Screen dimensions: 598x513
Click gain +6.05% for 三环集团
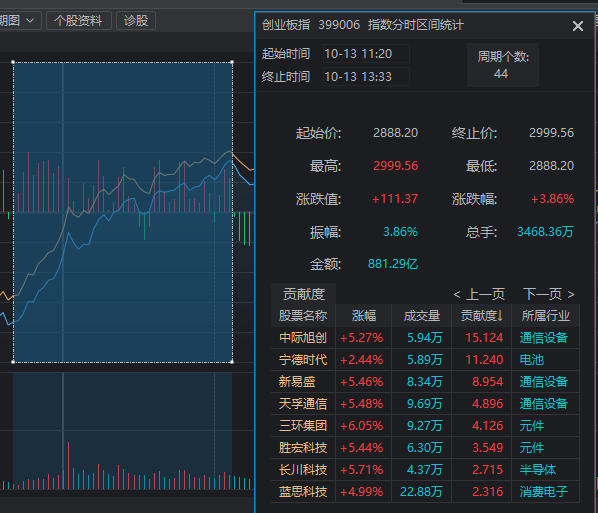click(x=362, y=426)
